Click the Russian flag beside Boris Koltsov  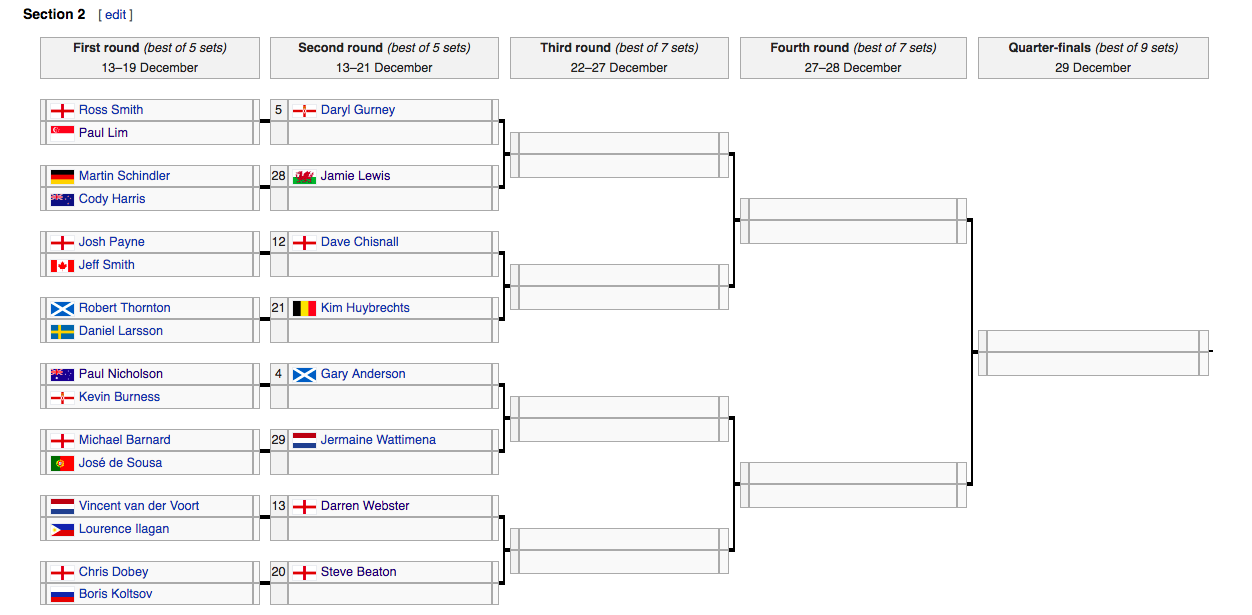point(62,595)
